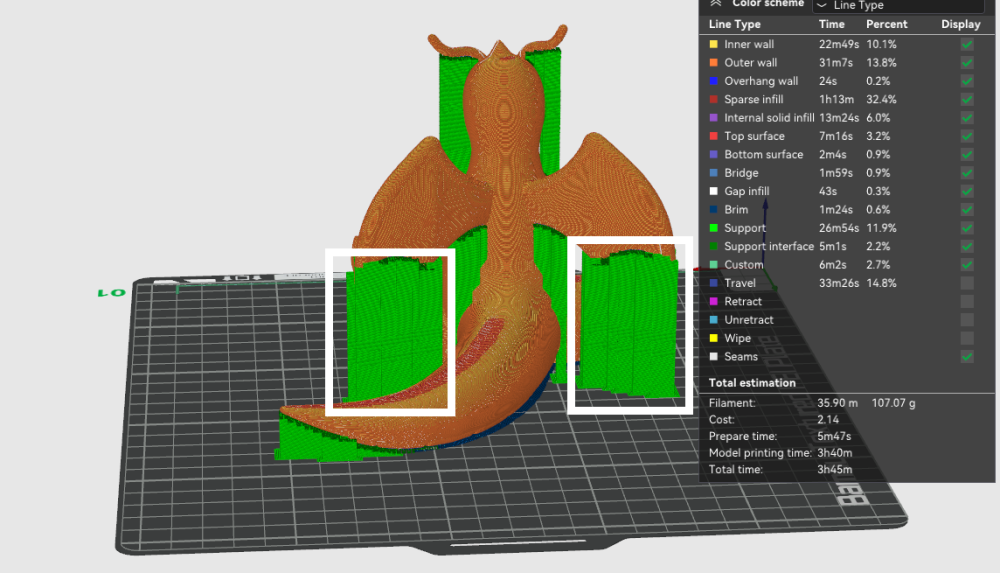Screen dimensions: 1000x573
Task: Click the bright green Support color swatch
Action: pyautogui.click(x=714, y=228)
